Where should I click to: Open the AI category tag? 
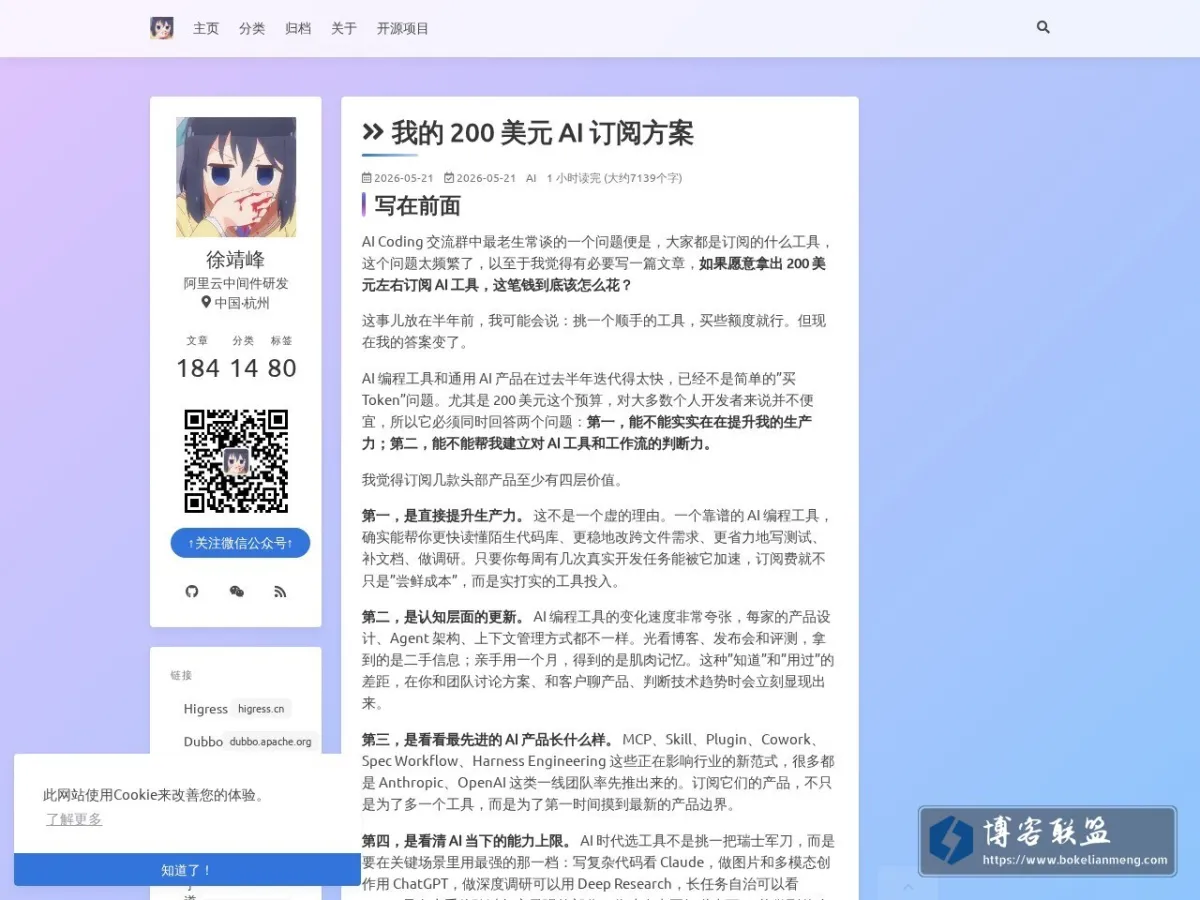tap(531, 178)
